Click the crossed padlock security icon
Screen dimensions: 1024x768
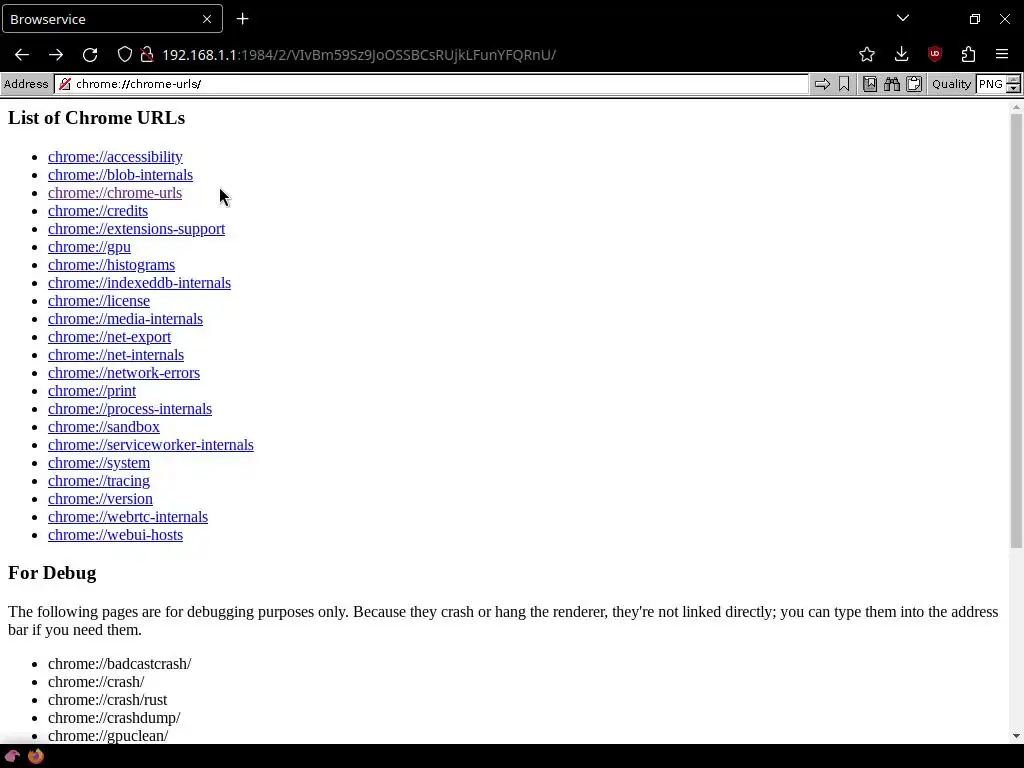click(x=148, y=54)
